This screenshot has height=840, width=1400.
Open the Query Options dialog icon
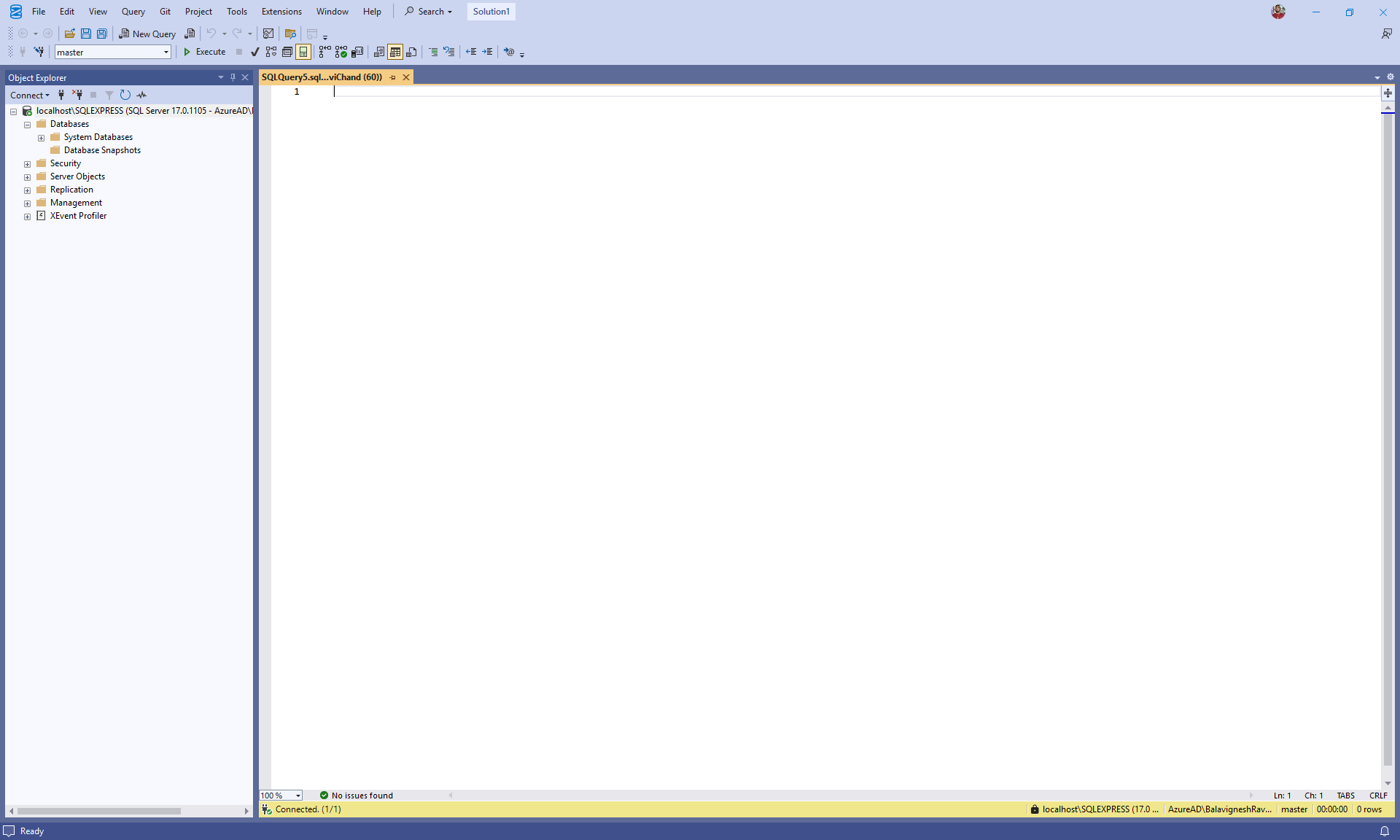(x=287, y=52)
